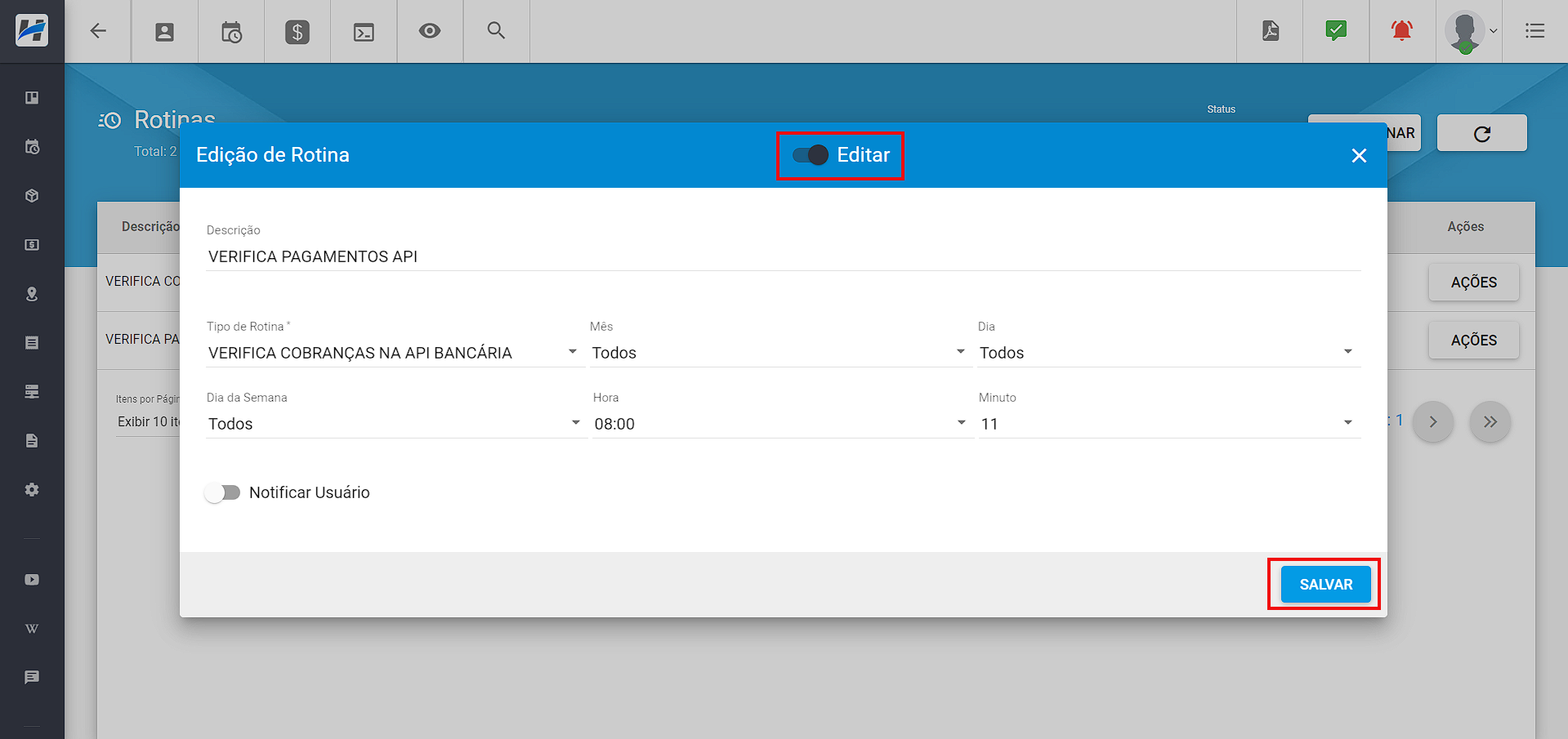Open the sidebar calendar clock icon
Viewport: 1568px width, 739px height.
[32, 147]
